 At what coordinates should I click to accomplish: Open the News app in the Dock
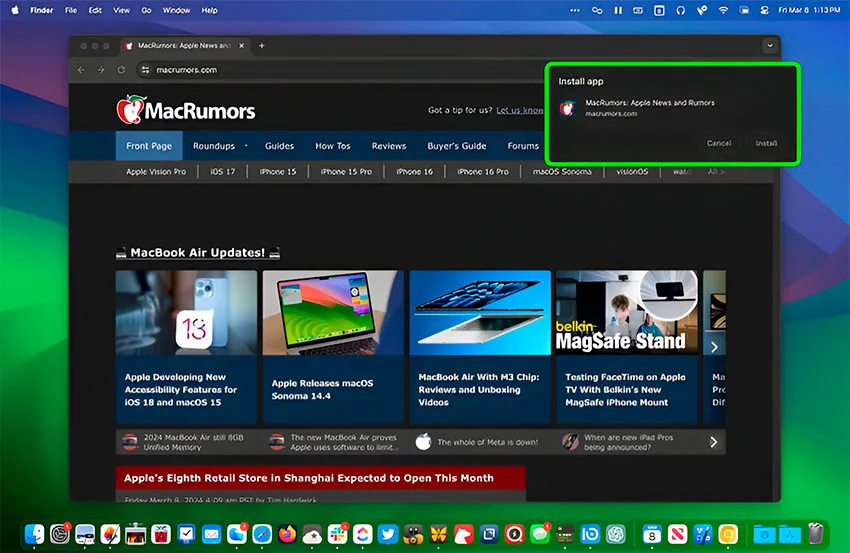click(x=677, y=534)
